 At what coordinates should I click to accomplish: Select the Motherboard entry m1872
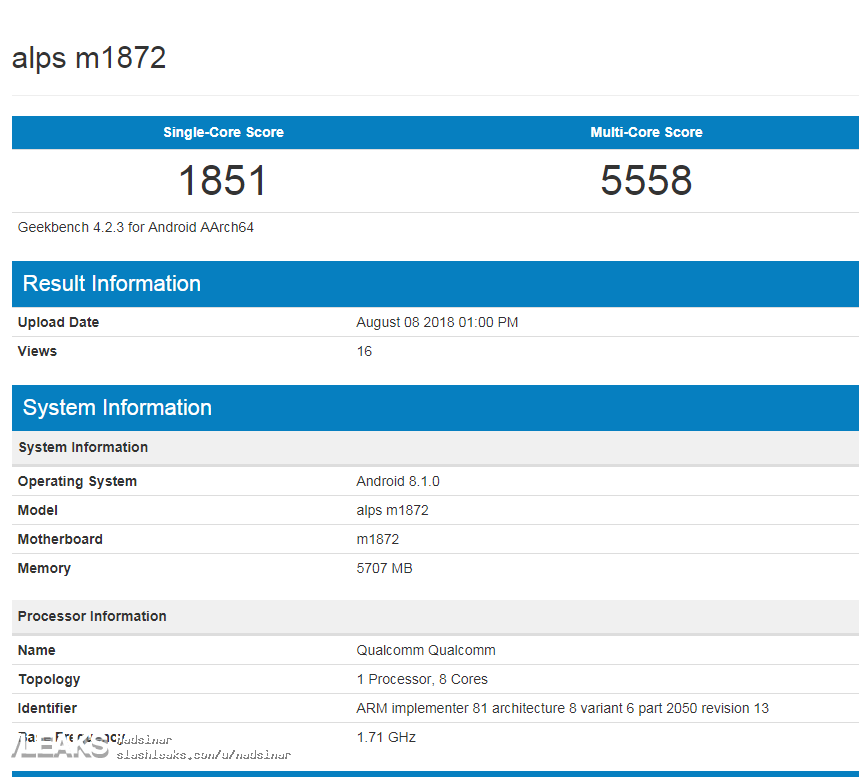[x=375, y=539]
